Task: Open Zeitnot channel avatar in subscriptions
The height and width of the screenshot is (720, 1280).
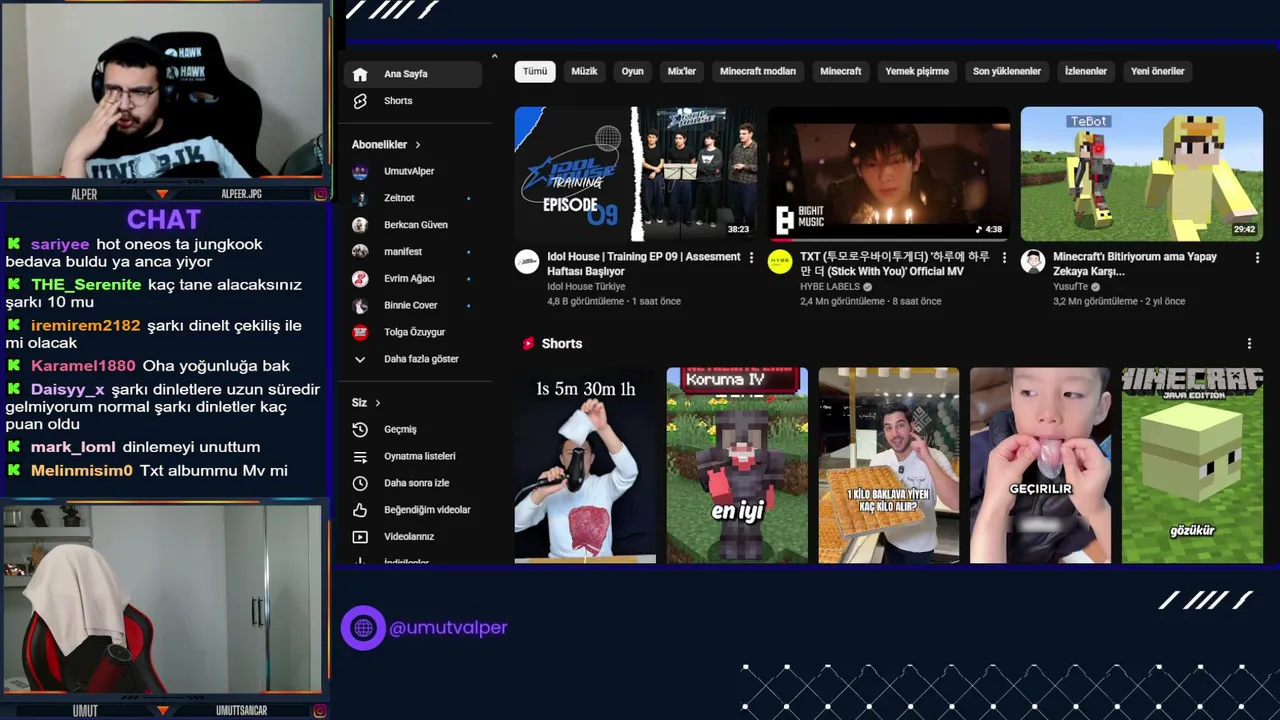Action: [360, 198]
